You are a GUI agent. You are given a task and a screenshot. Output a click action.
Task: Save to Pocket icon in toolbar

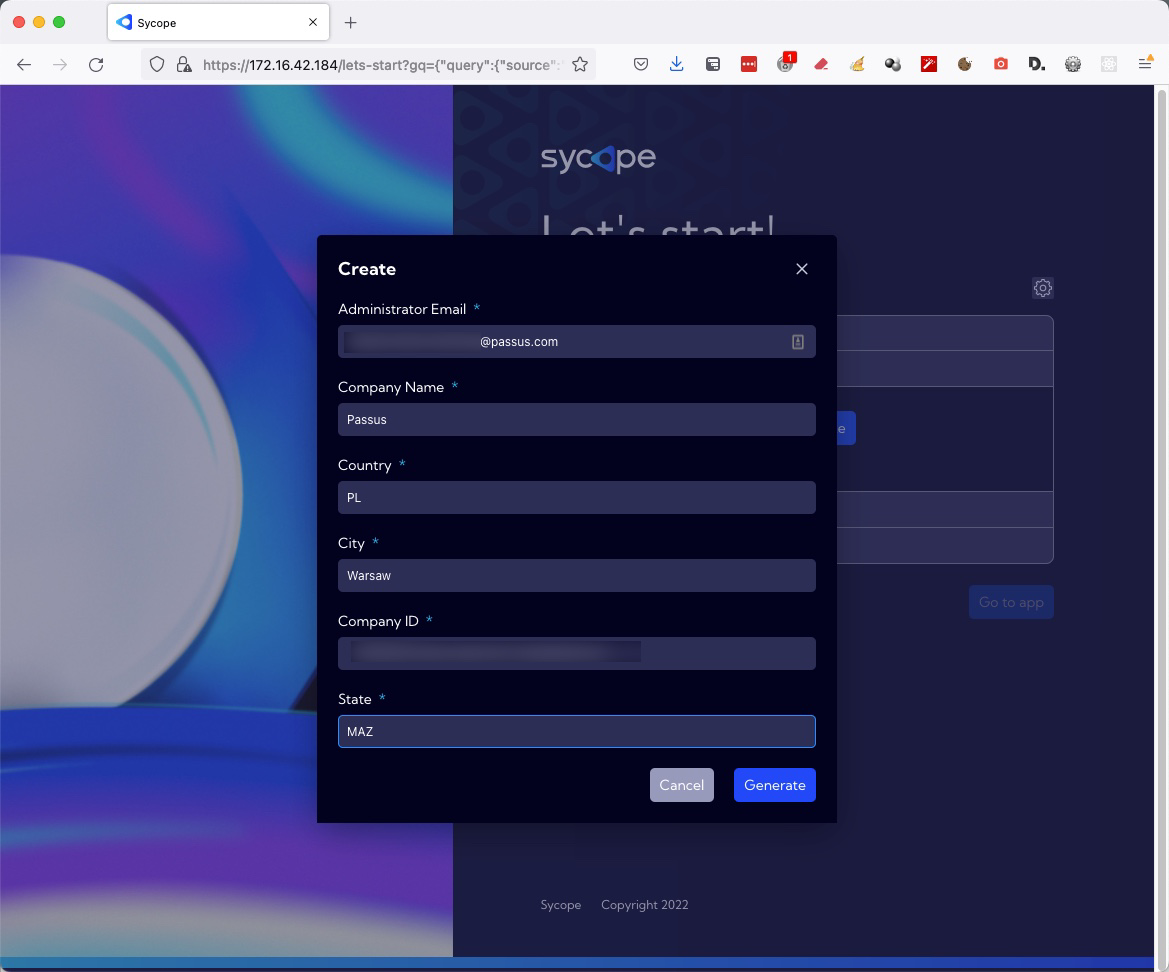pyautogui.click(x=640, y=65)
